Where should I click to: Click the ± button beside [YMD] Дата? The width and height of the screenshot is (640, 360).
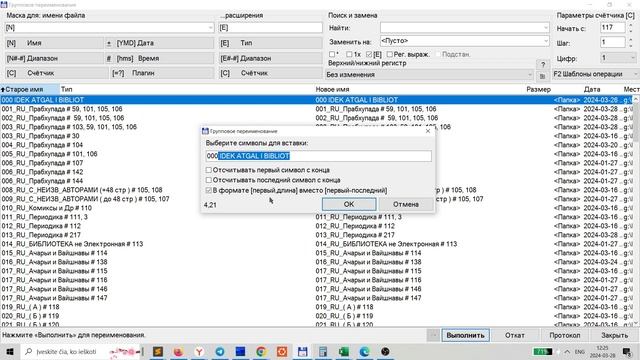[x=109, y=43]
